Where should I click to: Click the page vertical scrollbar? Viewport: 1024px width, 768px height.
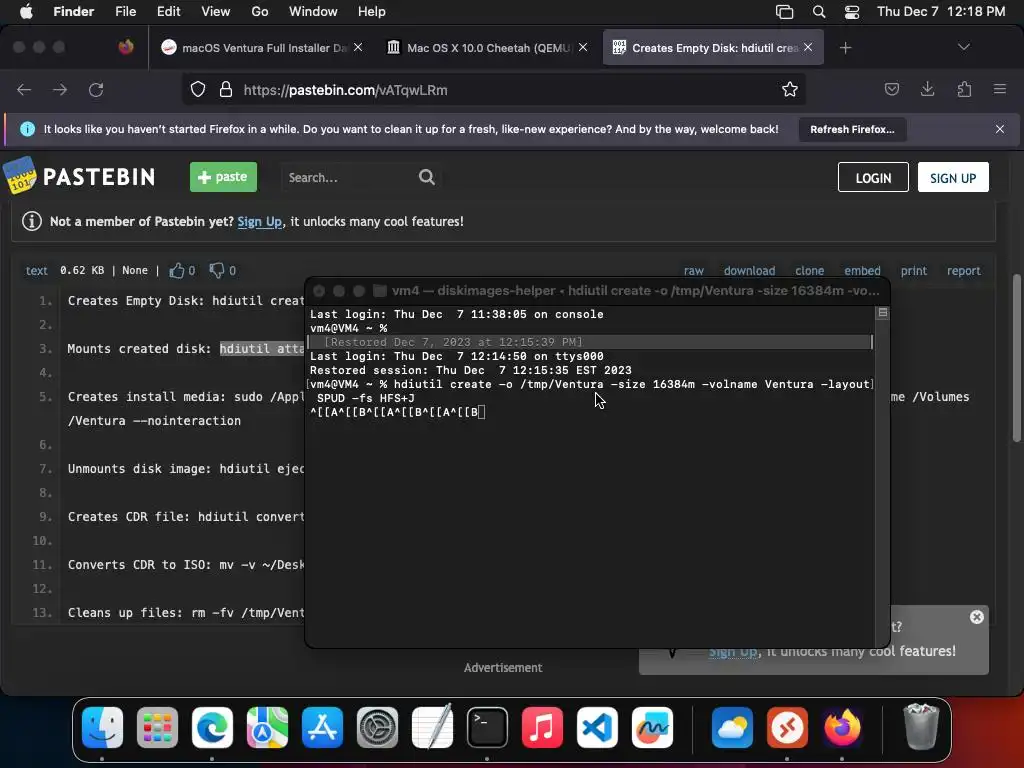point(1016,358)
